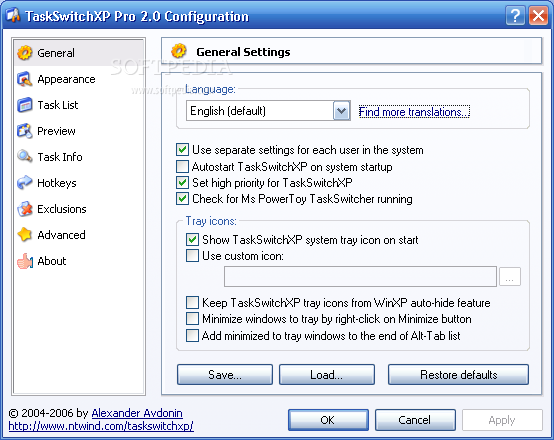The height and width of the screenshot is (440, 554).
Task: Click the Preview sparkle icon in sidebar
Action: click(x=25, y=131)
